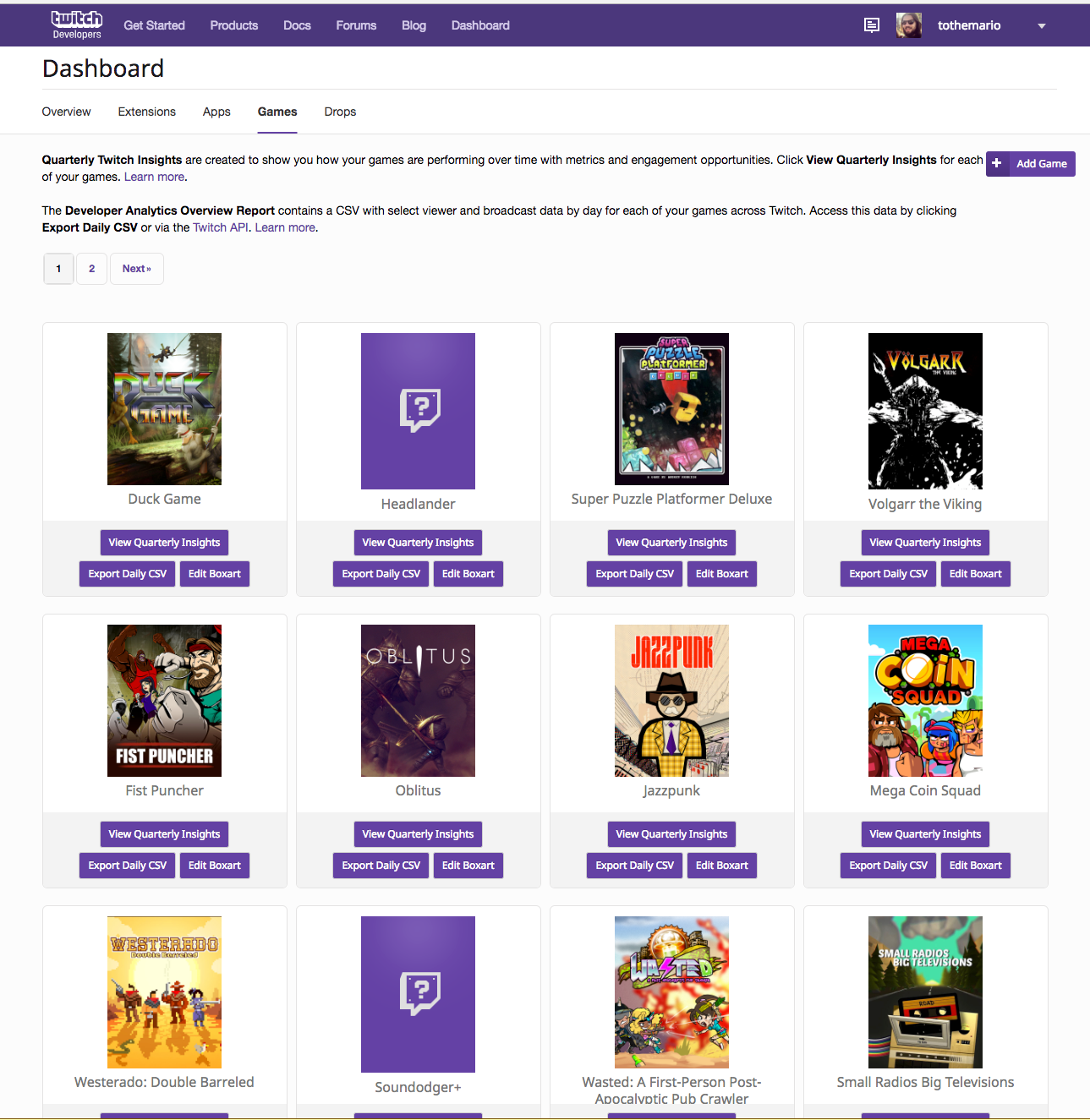Screen dimensions: 1090x1120
Task: Export Daily CSV for Volgarr the Viking
Action: point(888,574)
